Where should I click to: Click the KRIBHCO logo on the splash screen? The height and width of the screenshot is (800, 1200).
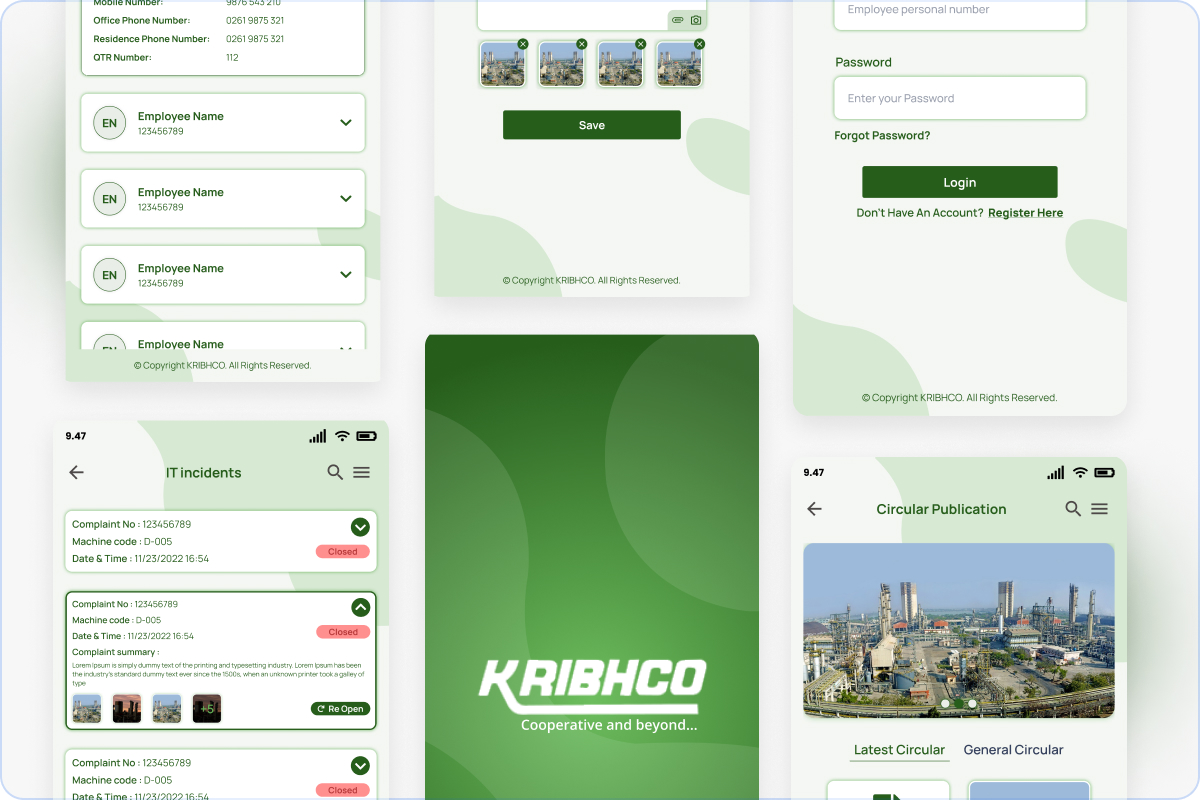(592, 685)
